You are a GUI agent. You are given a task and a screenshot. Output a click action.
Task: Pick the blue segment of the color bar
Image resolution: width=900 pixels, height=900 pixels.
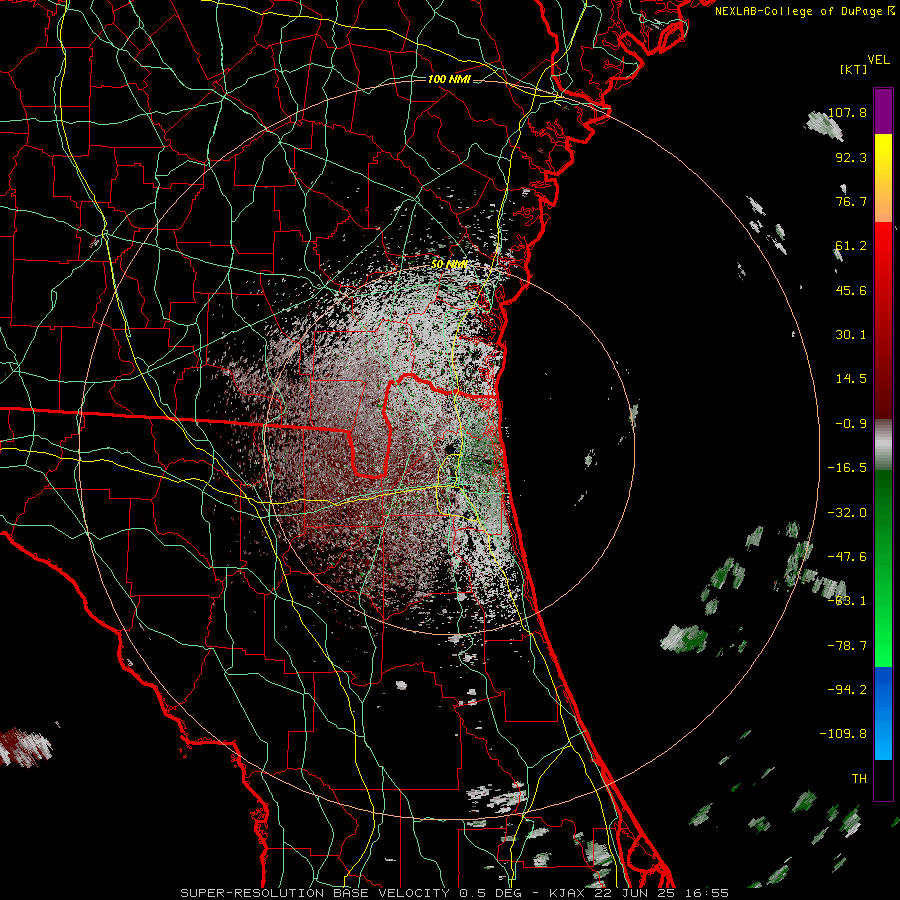click(883, 713)
